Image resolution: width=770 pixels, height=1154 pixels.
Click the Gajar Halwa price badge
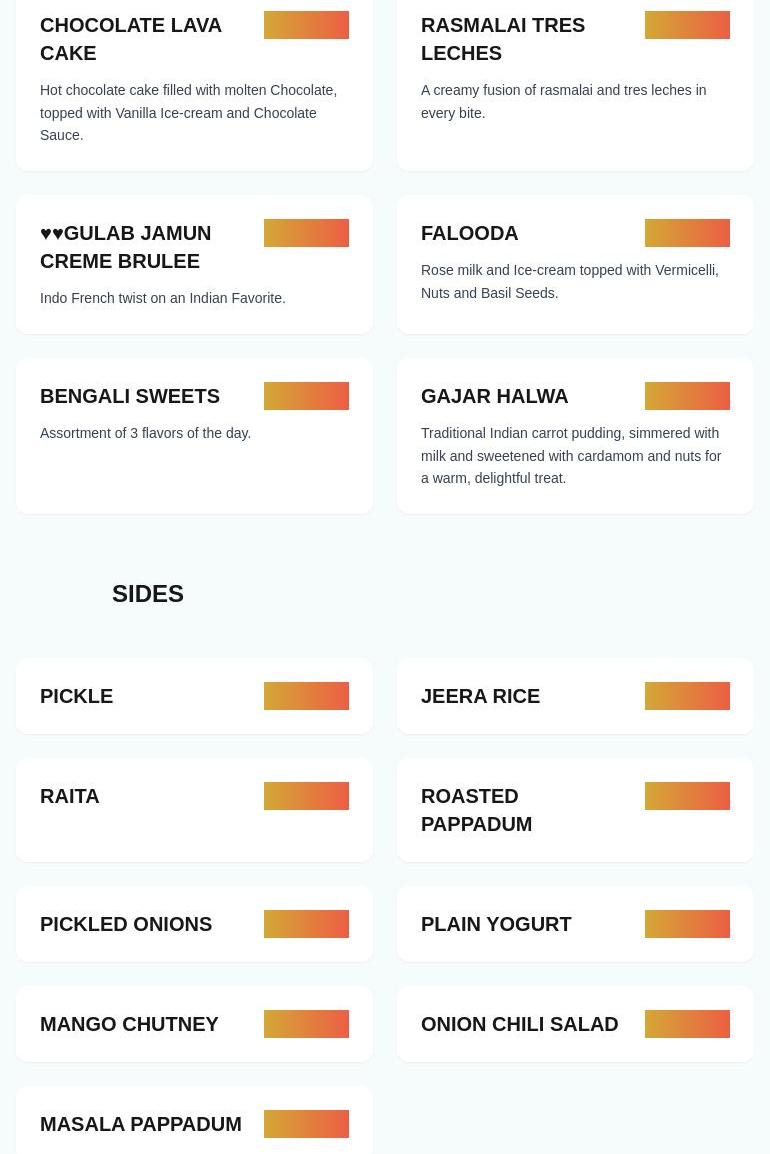pos(687,396)
